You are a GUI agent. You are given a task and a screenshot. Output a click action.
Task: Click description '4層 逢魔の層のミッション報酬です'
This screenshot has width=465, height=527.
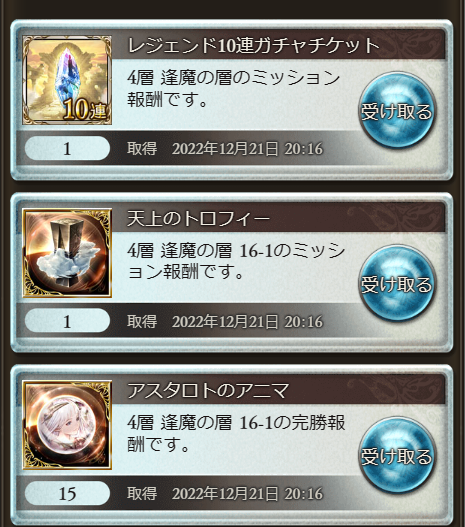pos(234,88)
